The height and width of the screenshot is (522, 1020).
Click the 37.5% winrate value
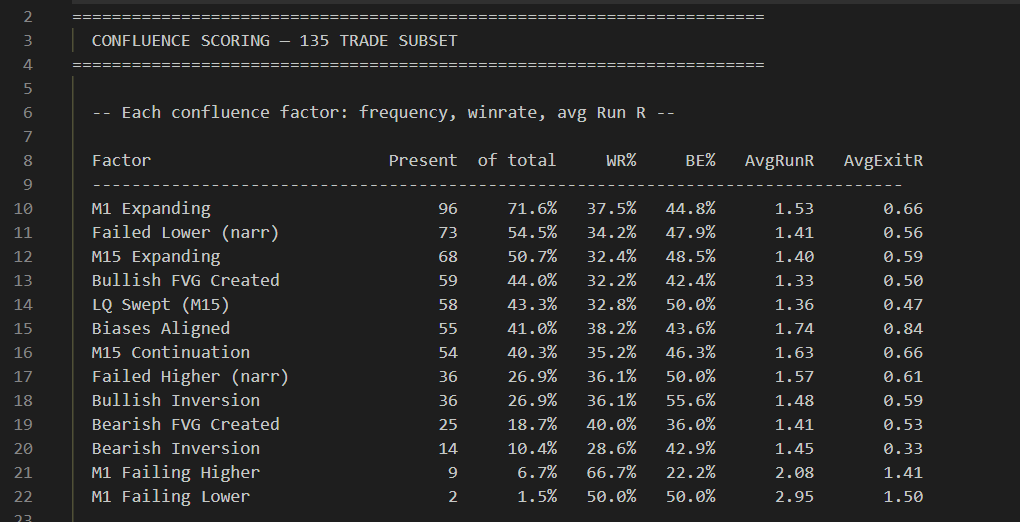coord(611,209)
